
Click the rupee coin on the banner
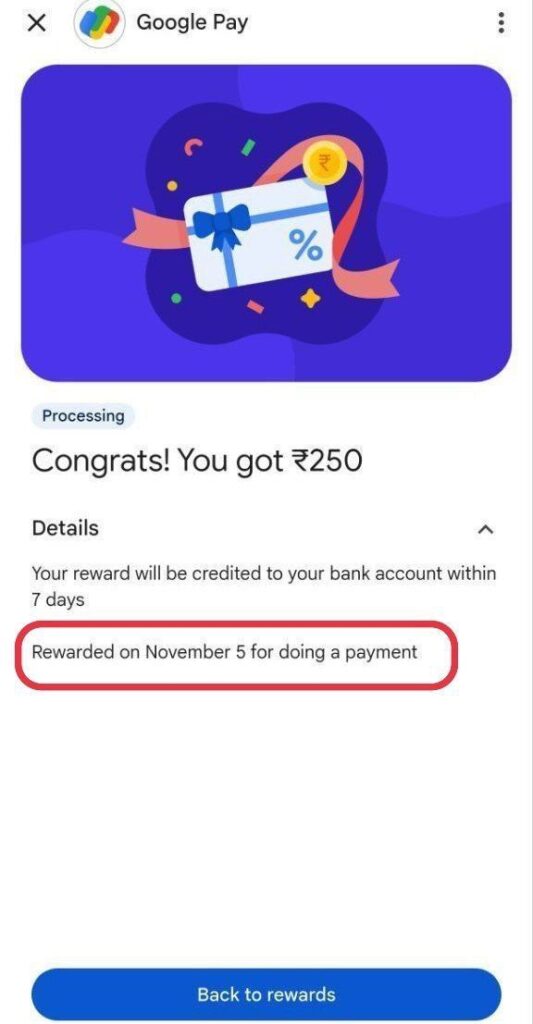pyautogui.click(x=325, y=163)
